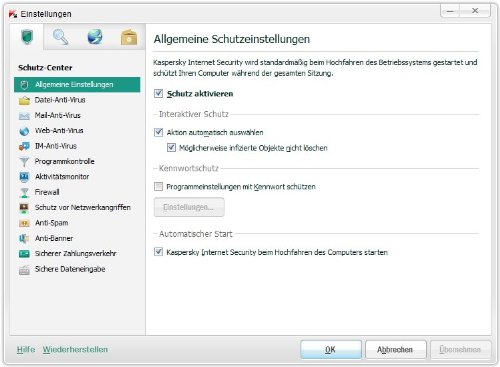
Task: Select Sichere Dateneingabe entry
Action: click(70, 269)
